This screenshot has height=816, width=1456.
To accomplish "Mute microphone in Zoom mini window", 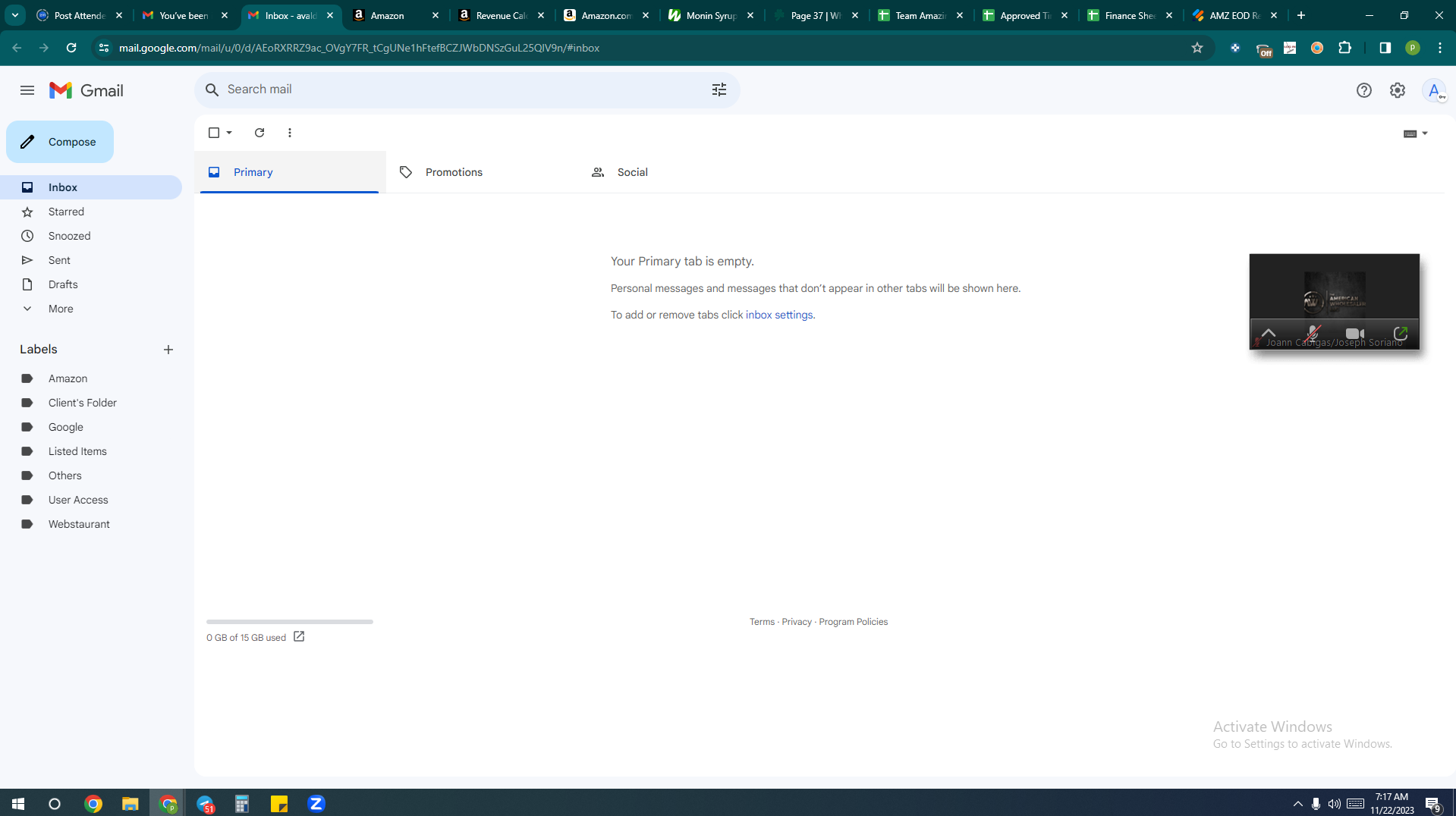I will [x=1313, y=334].
